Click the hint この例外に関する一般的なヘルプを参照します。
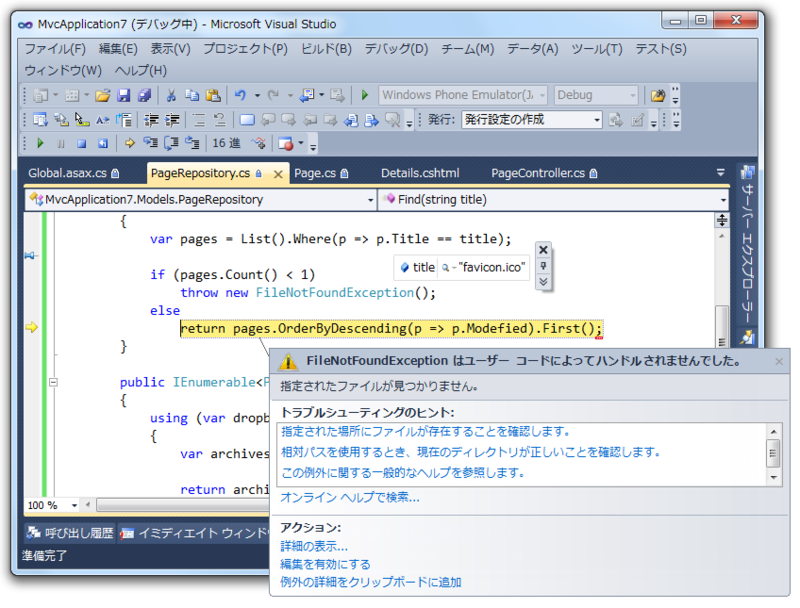Viewport: 800px width, 608px height. 403,473
